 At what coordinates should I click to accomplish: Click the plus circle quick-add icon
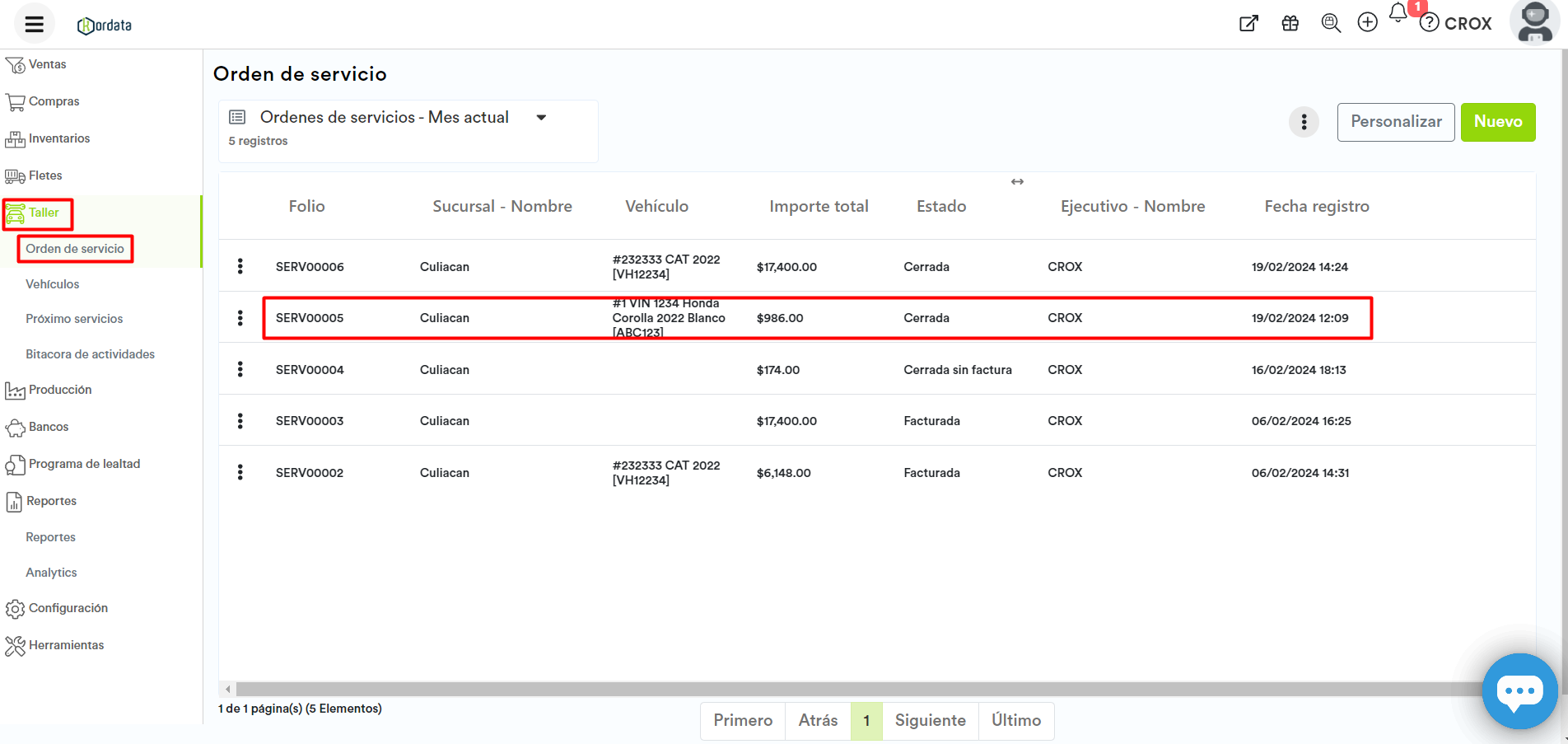click(x=1367, y=23)
